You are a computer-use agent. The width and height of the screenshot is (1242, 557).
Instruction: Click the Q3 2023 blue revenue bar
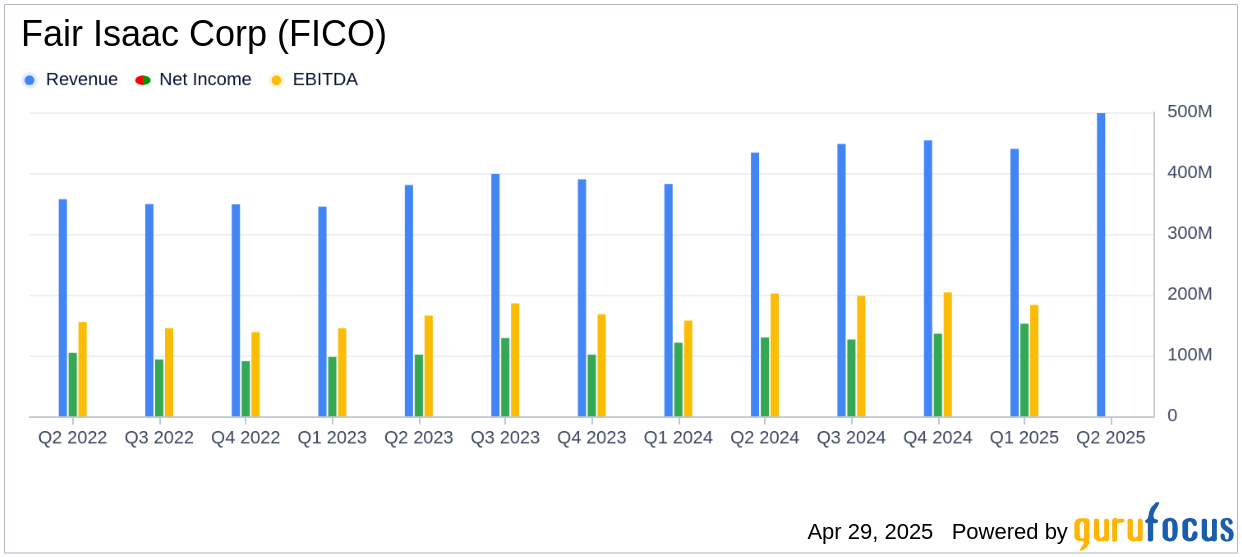495,295
